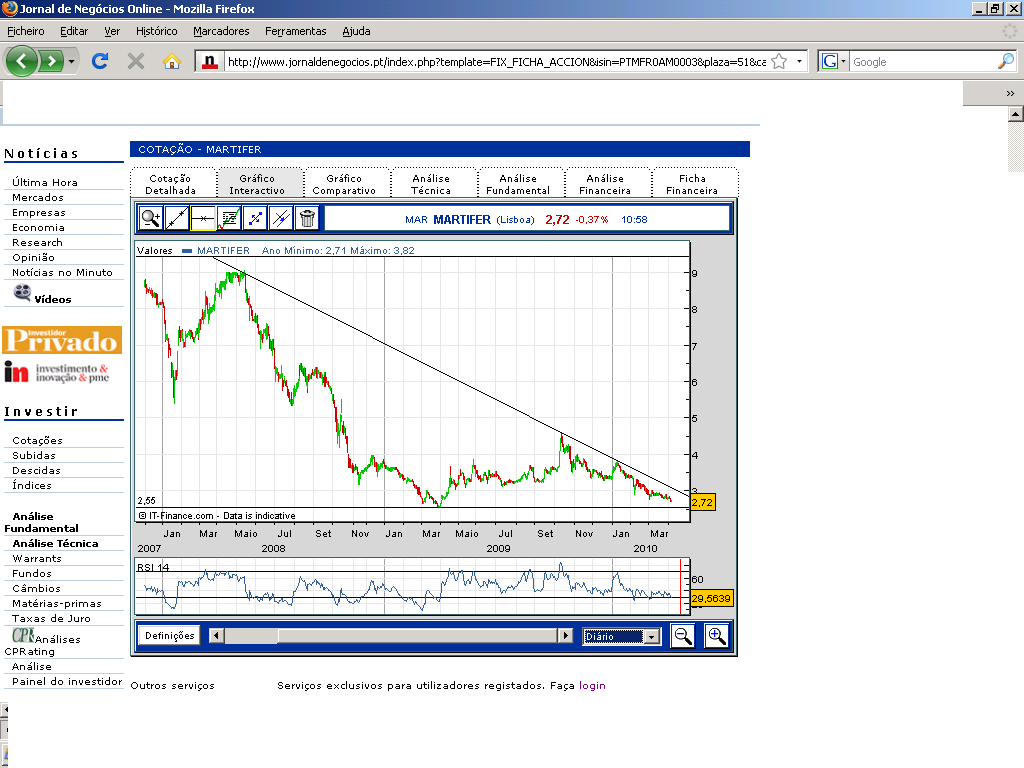Screen dimensions: 1024x768
Task: Open the back/forward history dropdown arrow
Action: pos(71,61)
